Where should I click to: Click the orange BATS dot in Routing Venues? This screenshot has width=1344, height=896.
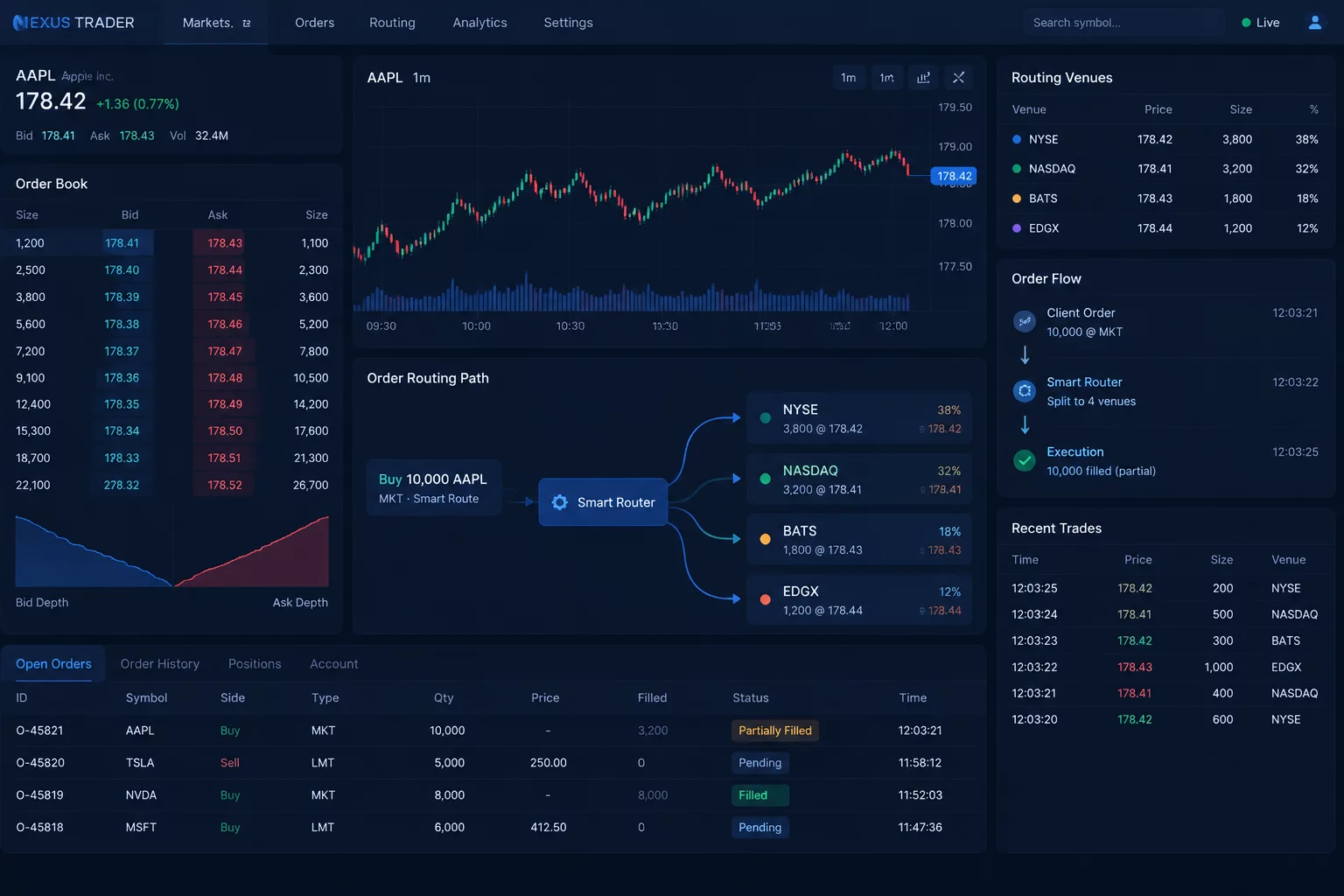tap(1017, 199)
